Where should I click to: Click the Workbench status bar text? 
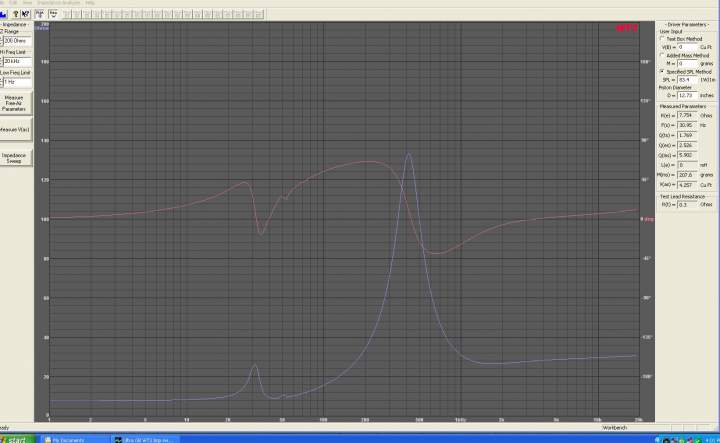coord(614,428)
